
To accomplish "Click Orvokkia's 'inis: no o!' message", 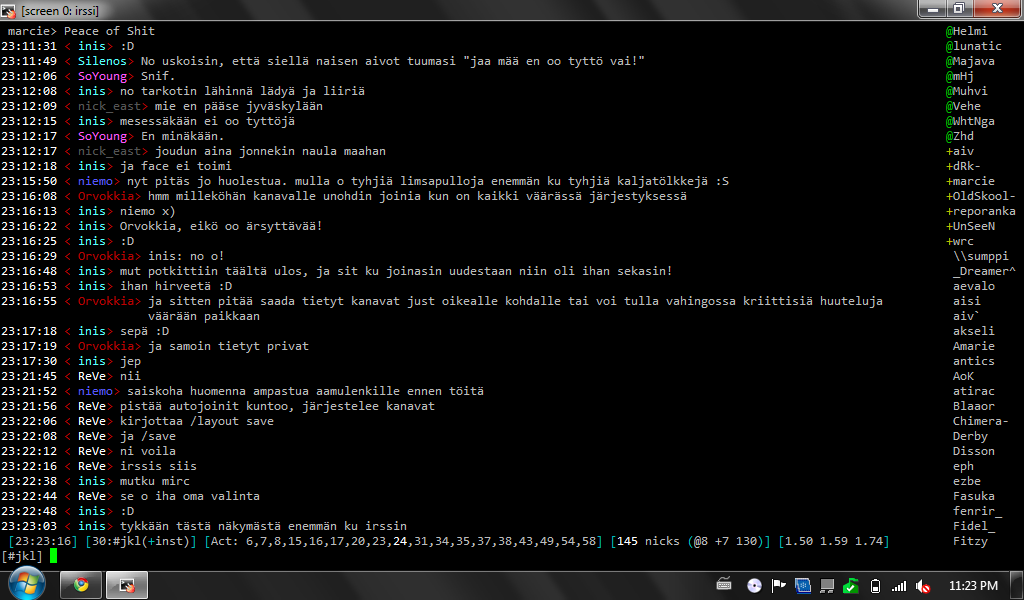I will (186, 256).
